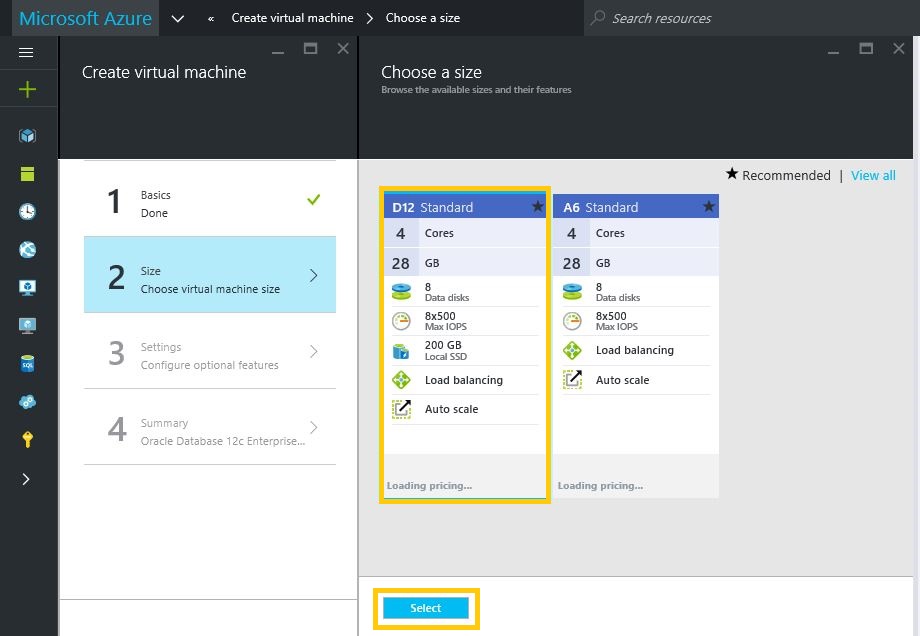This screenshot has height=636, width=920.
Task: Click the star on A6 Standard card
Action: coord(709,207)
